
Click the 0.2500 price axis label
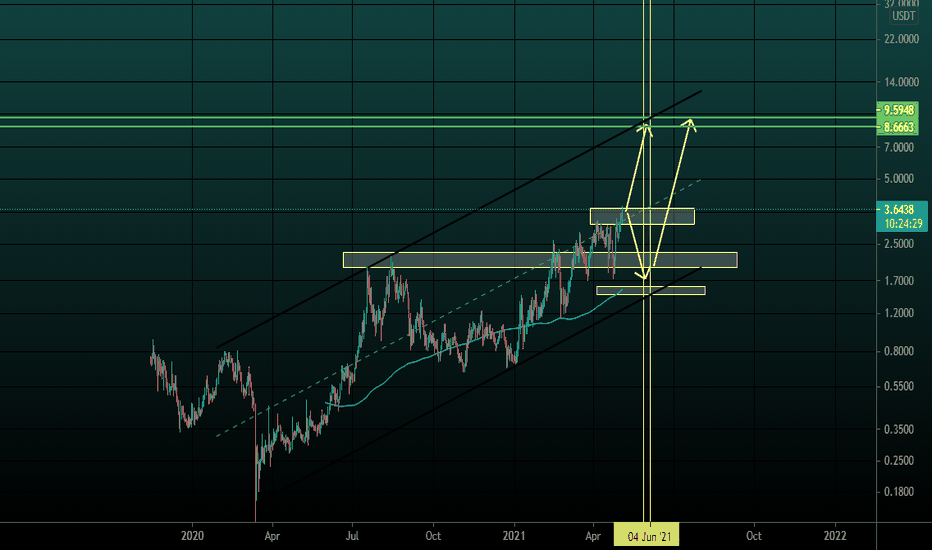899,460
